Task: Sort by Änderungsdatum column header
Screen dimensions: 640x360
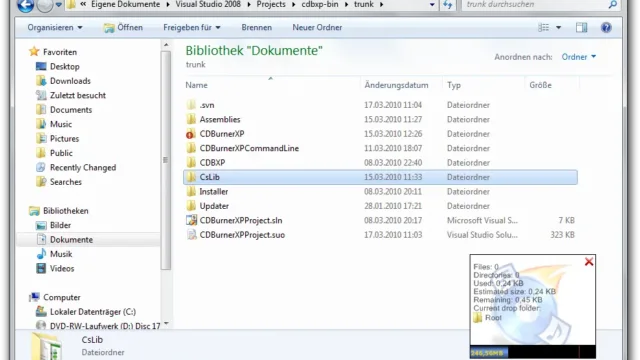Action: 396,85
